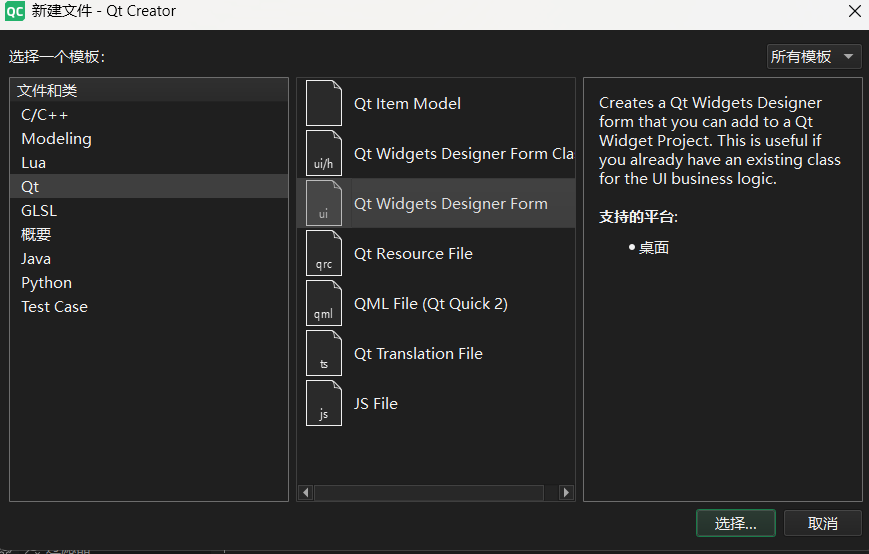Open the 所有模板 template filter dropdown

(814, 57)
